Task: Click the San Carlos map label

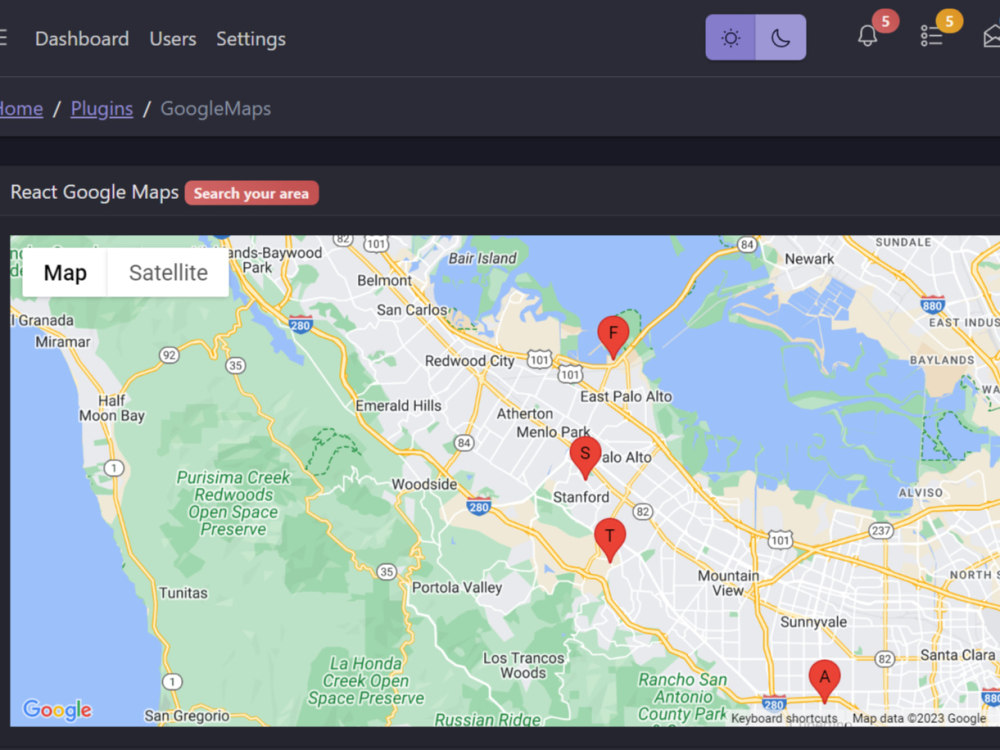Action: [x=411, y=310]
